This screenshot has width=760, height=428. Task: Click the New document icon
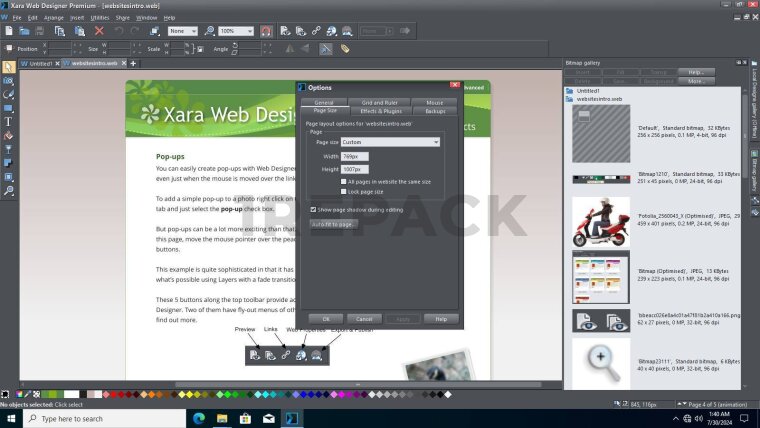coord(9,31)
